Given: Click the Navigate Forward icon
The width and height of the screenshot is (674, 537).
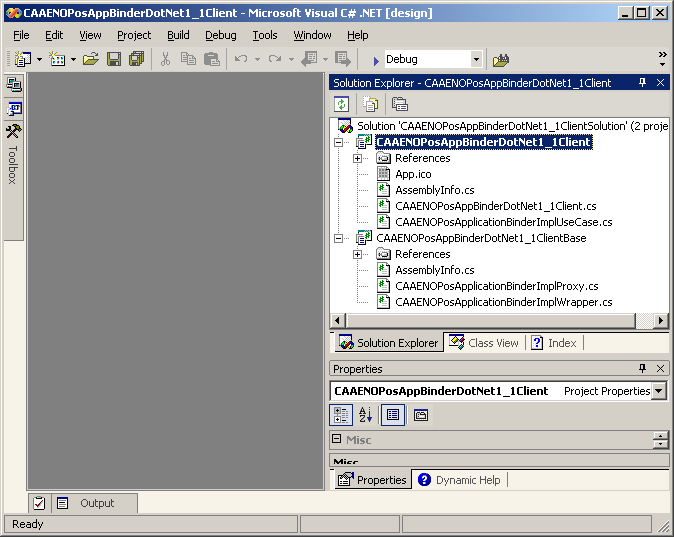Looking at the screenshot, I should pos(343,59).
